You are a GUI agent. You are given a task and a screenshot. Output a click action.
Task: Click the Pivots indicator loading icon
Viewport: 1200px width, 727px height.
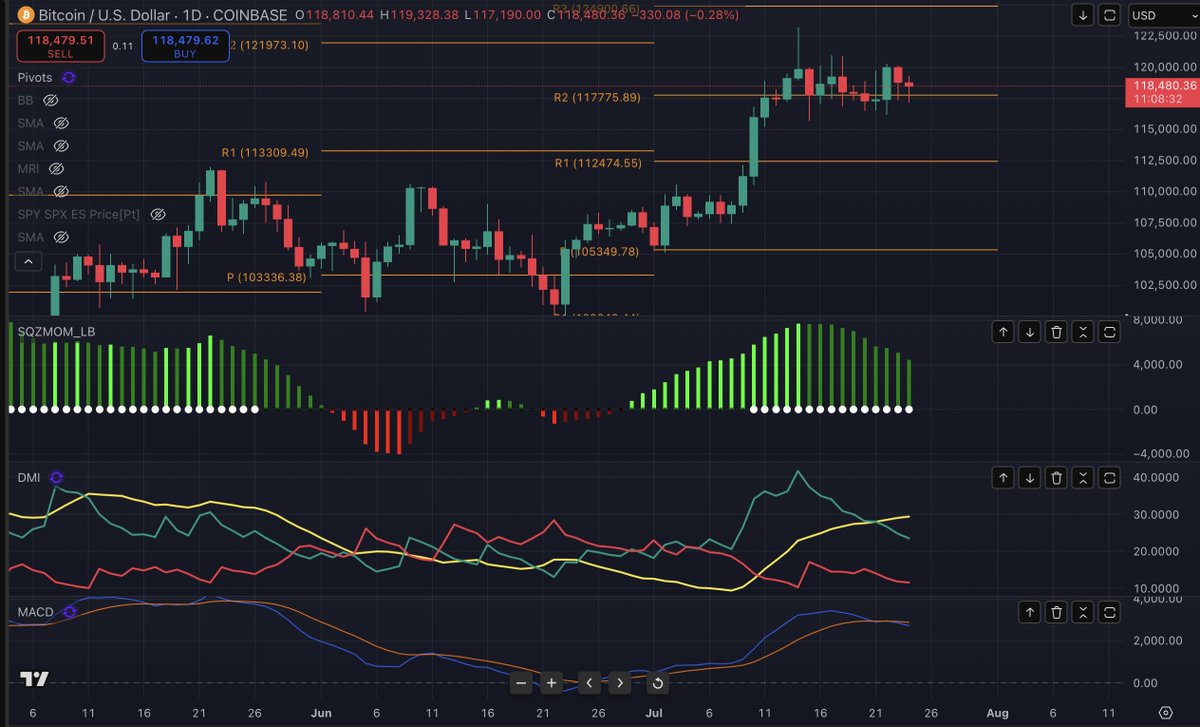pos(68,77)
